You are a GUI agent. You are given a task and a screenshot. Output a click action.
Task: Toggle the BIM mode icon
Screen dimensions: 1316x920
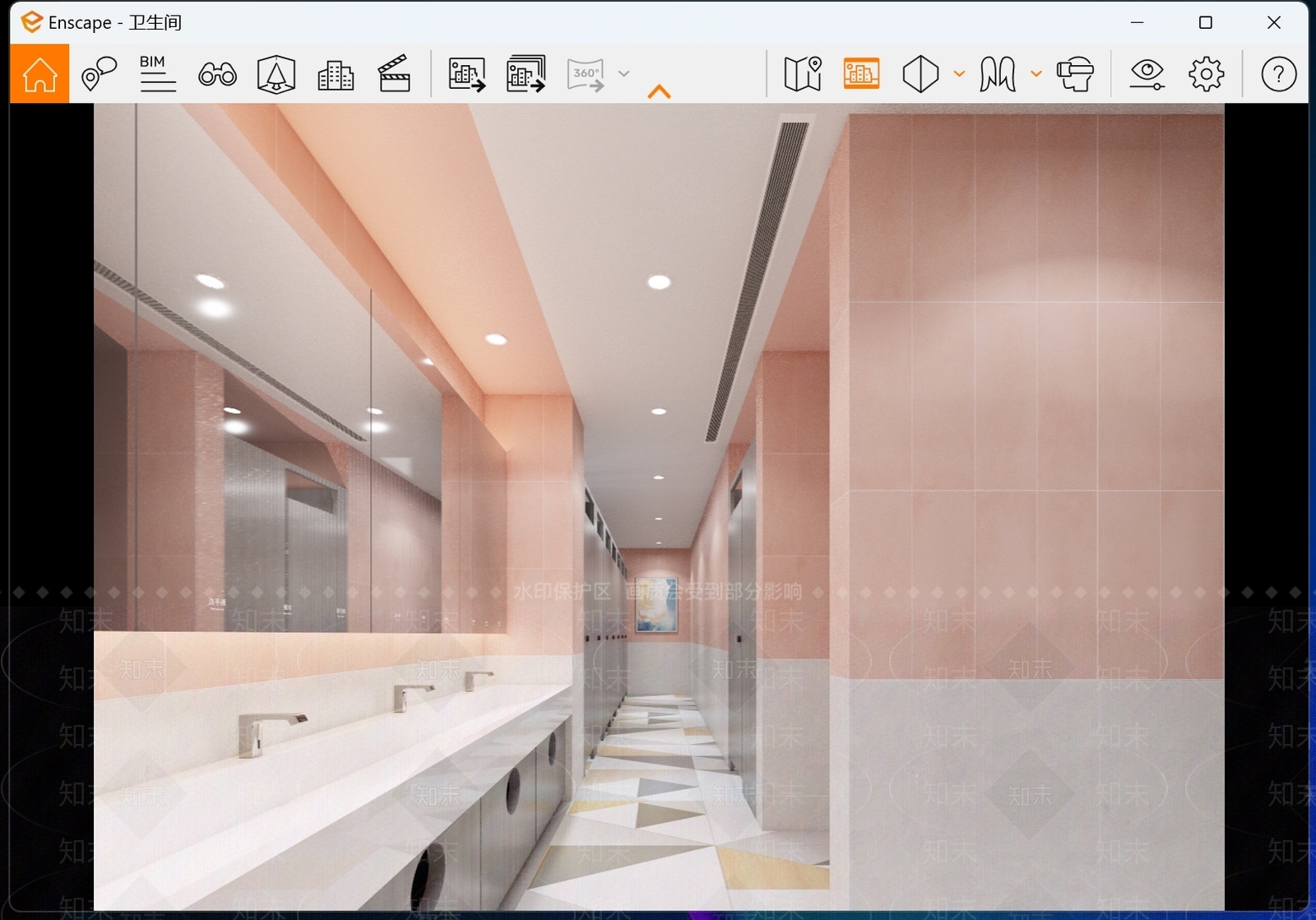point(157,74)
